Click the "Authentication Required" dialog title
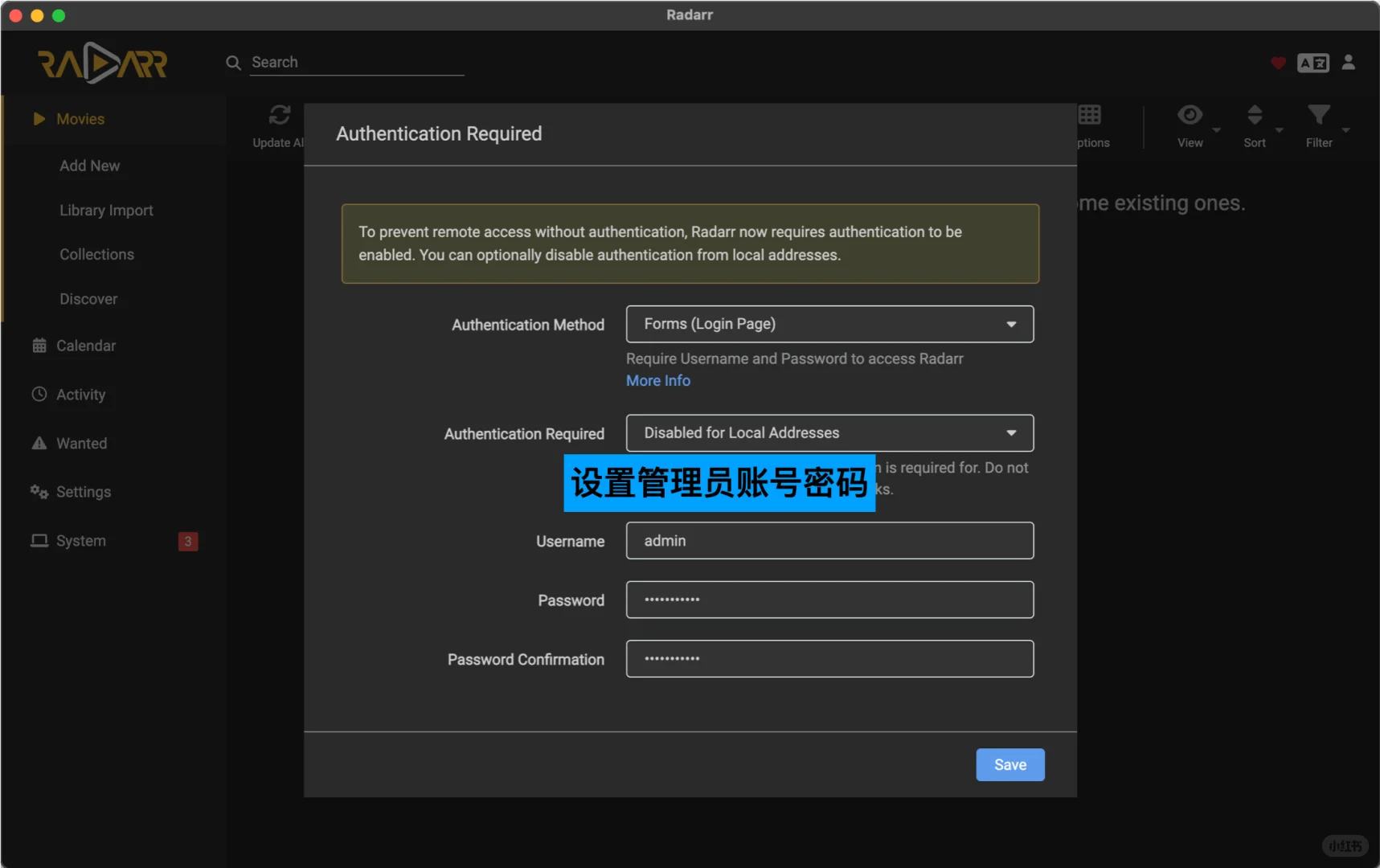The image size is (1380, 868). coord(439,133)
